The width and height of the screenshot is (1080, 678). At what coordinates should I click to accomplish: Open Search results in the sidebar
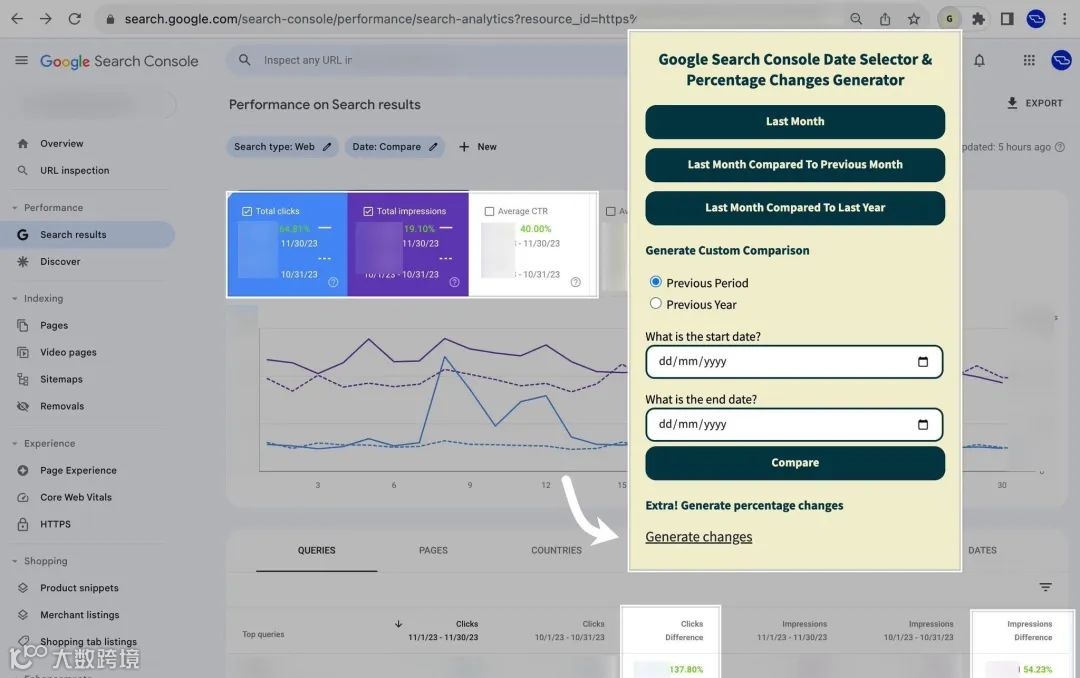coord(73,234)
